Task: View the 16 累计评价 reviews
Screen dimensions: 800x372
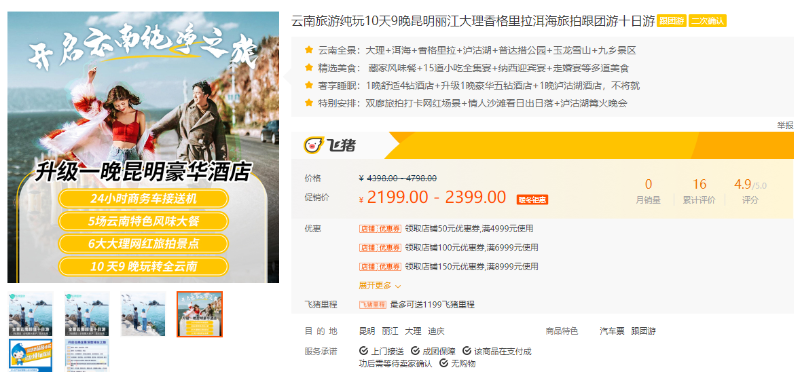Action: (699, 191)
